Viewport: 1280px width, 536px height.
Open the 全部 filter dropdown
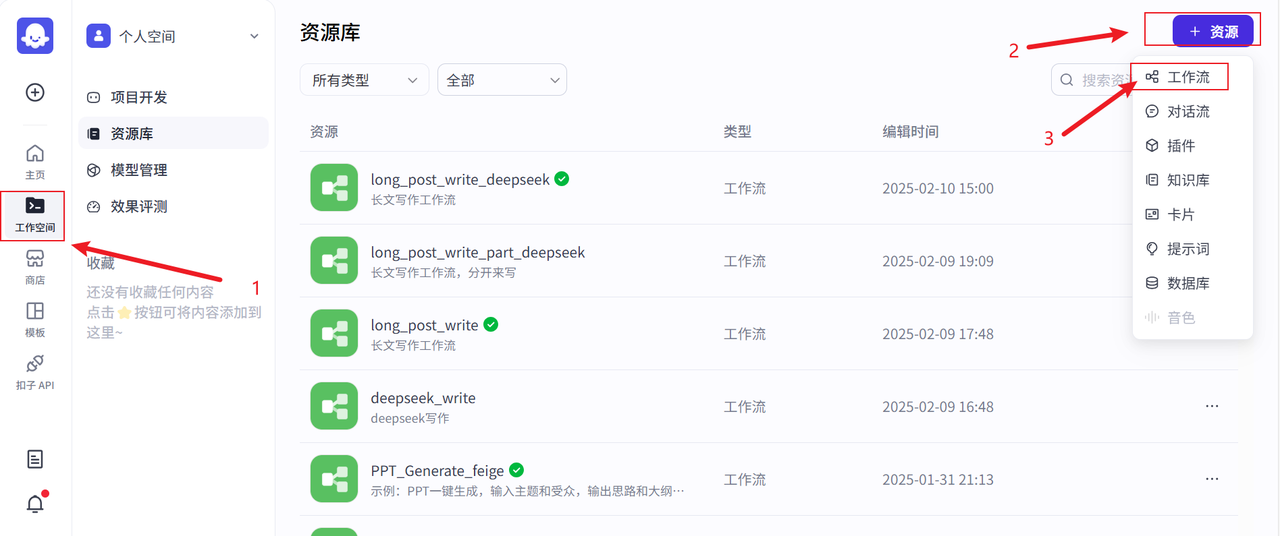click(x=502, y=80)
